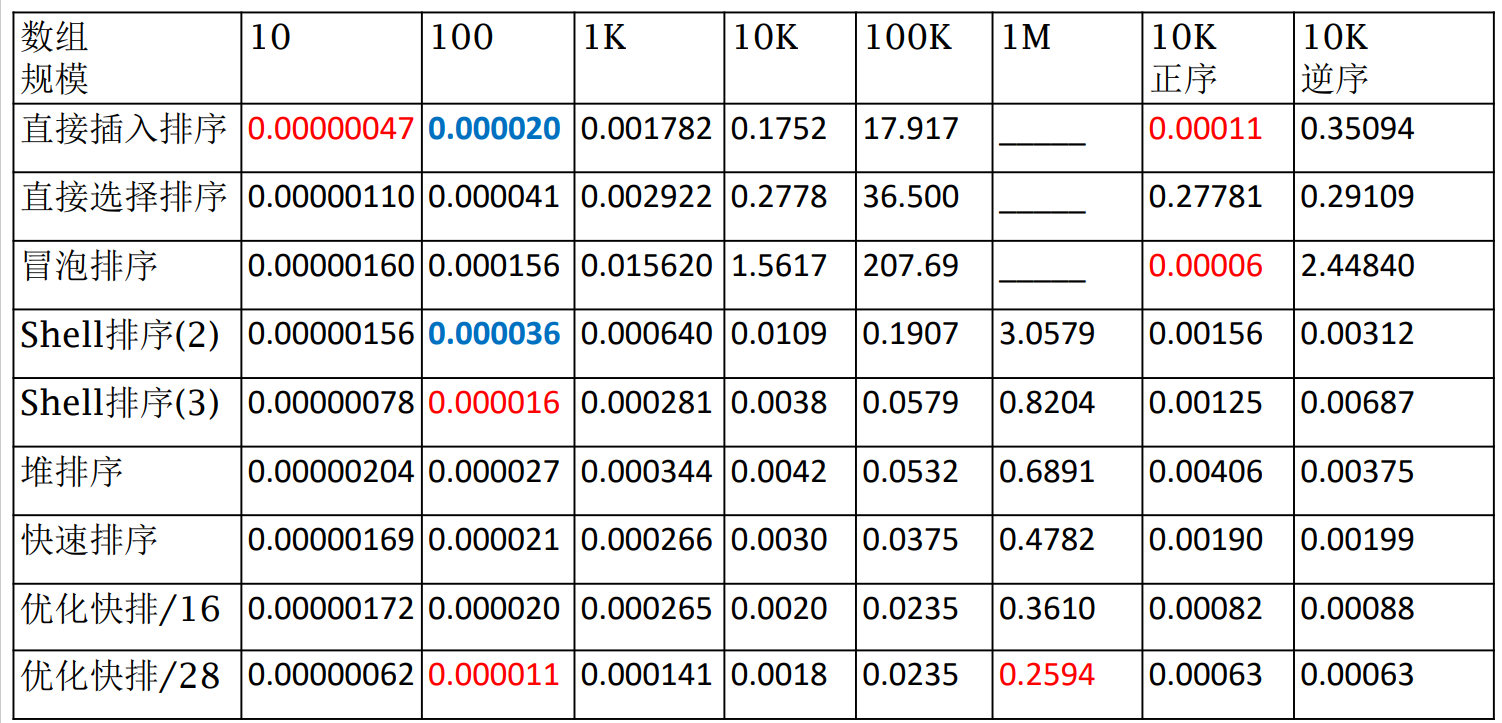Click the red value 0.00006
This screenshot has height=723, width=1502.
coord(1206,266)
